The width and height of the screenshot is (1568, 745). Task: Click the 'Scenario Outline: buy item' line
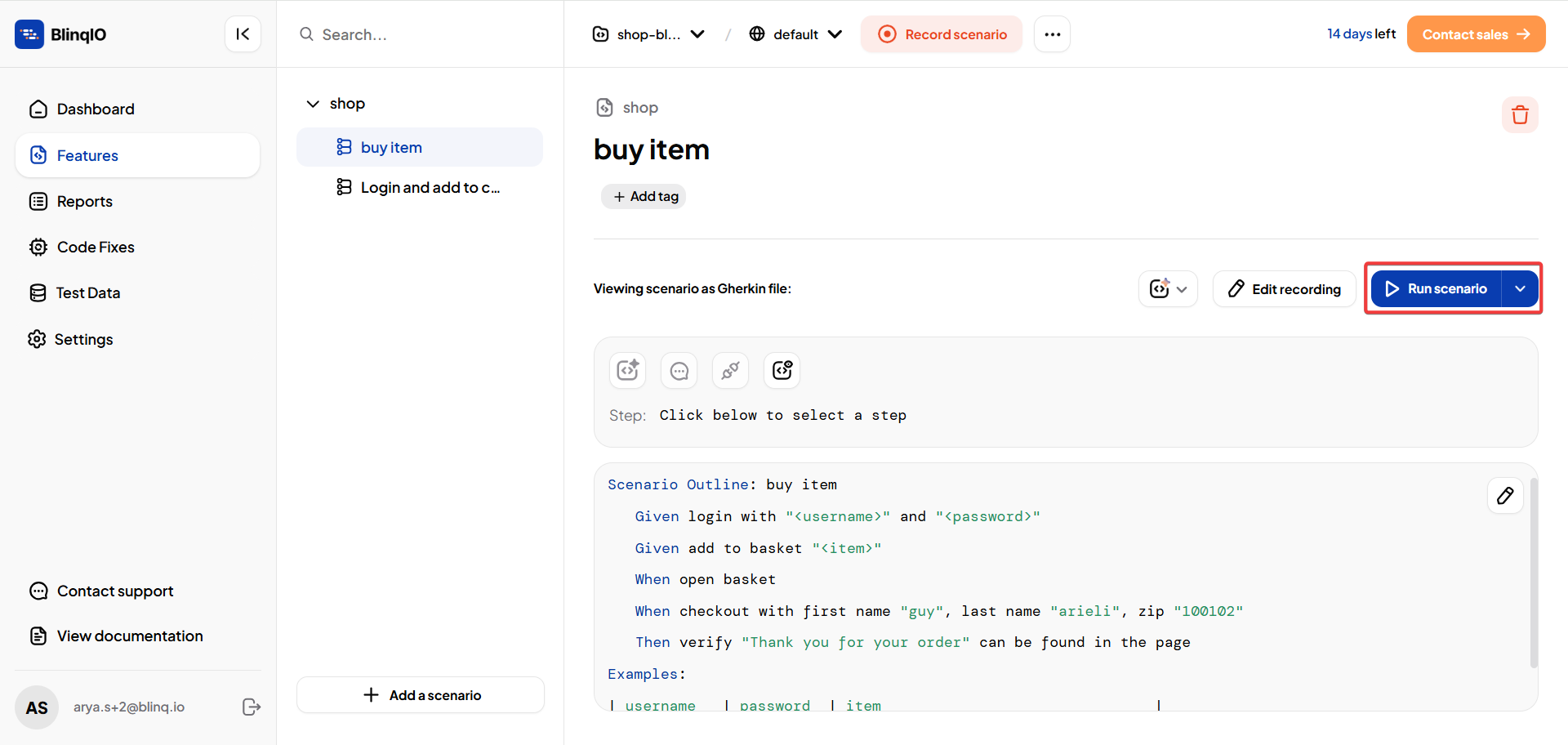tap(723, 484)
